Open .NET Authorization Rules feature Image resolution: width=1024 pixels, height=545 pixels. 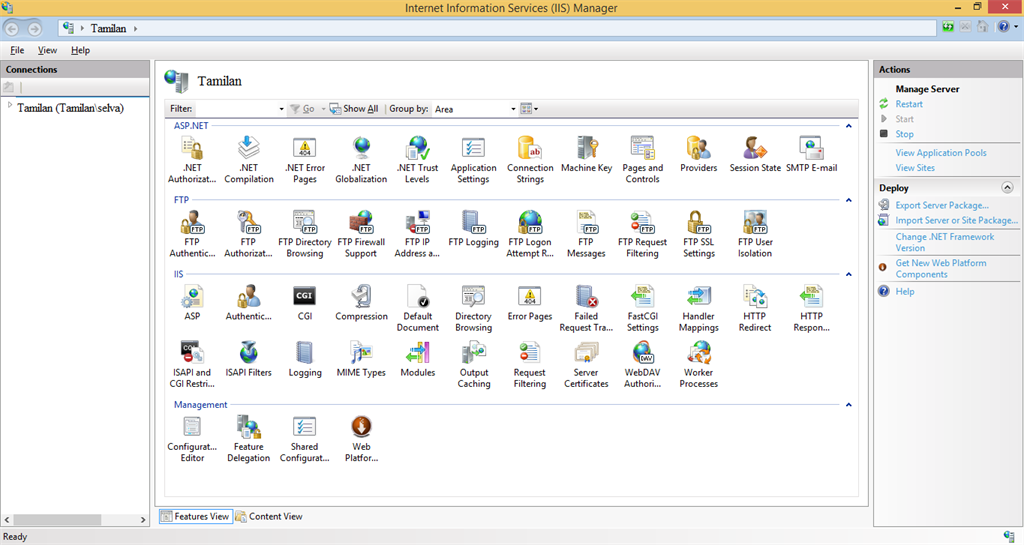[192, 160]
